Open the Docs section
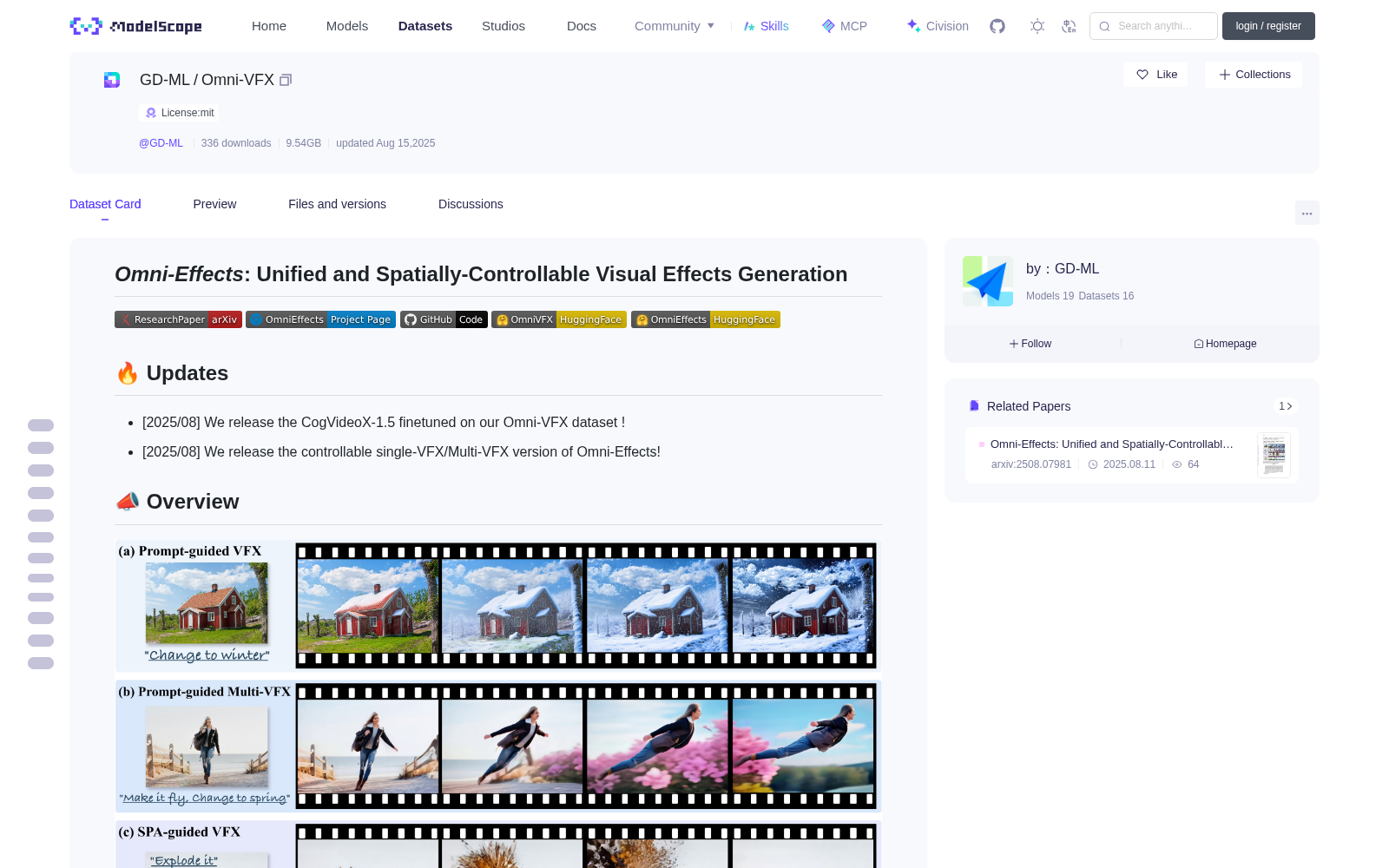The height and width of the screenshot is (868, 1389). [582, 26]
